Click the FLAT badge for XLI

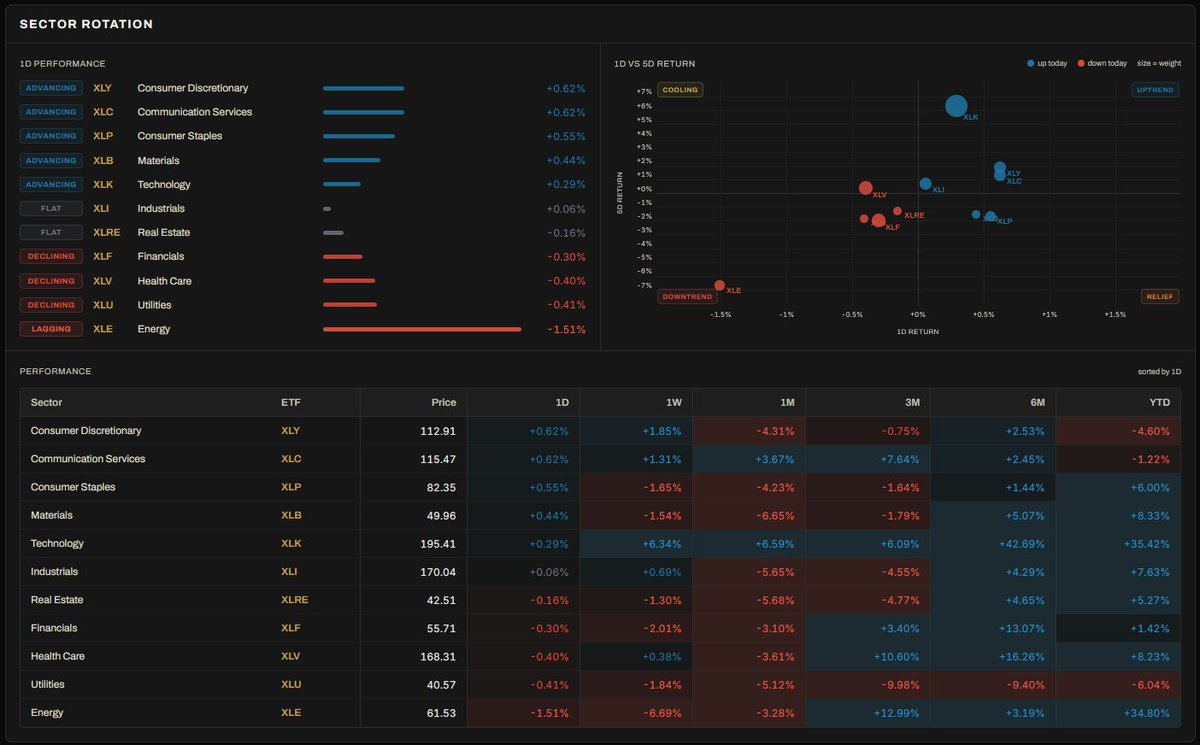pos(51,209)
